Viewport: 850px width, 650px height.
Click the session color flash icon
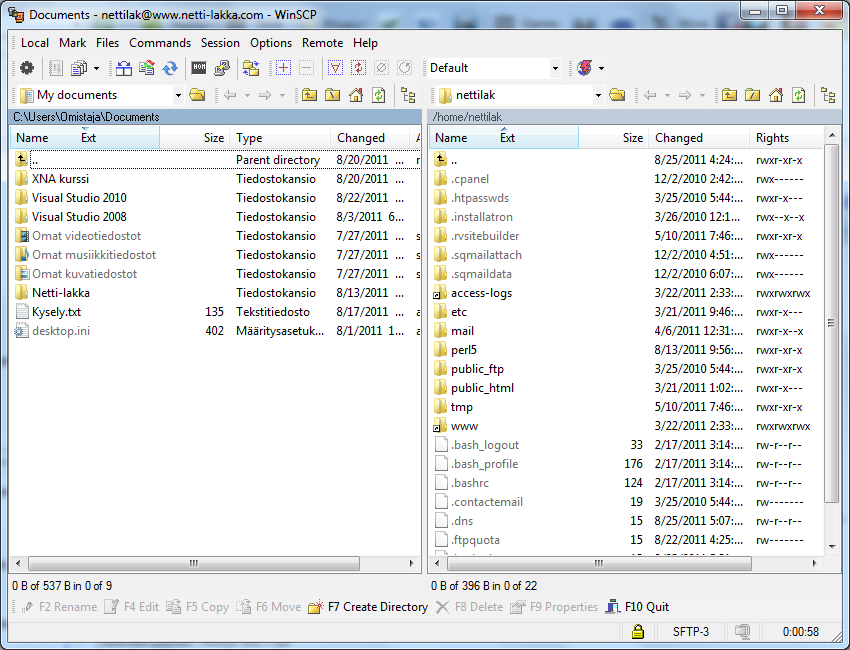[585, 68]
